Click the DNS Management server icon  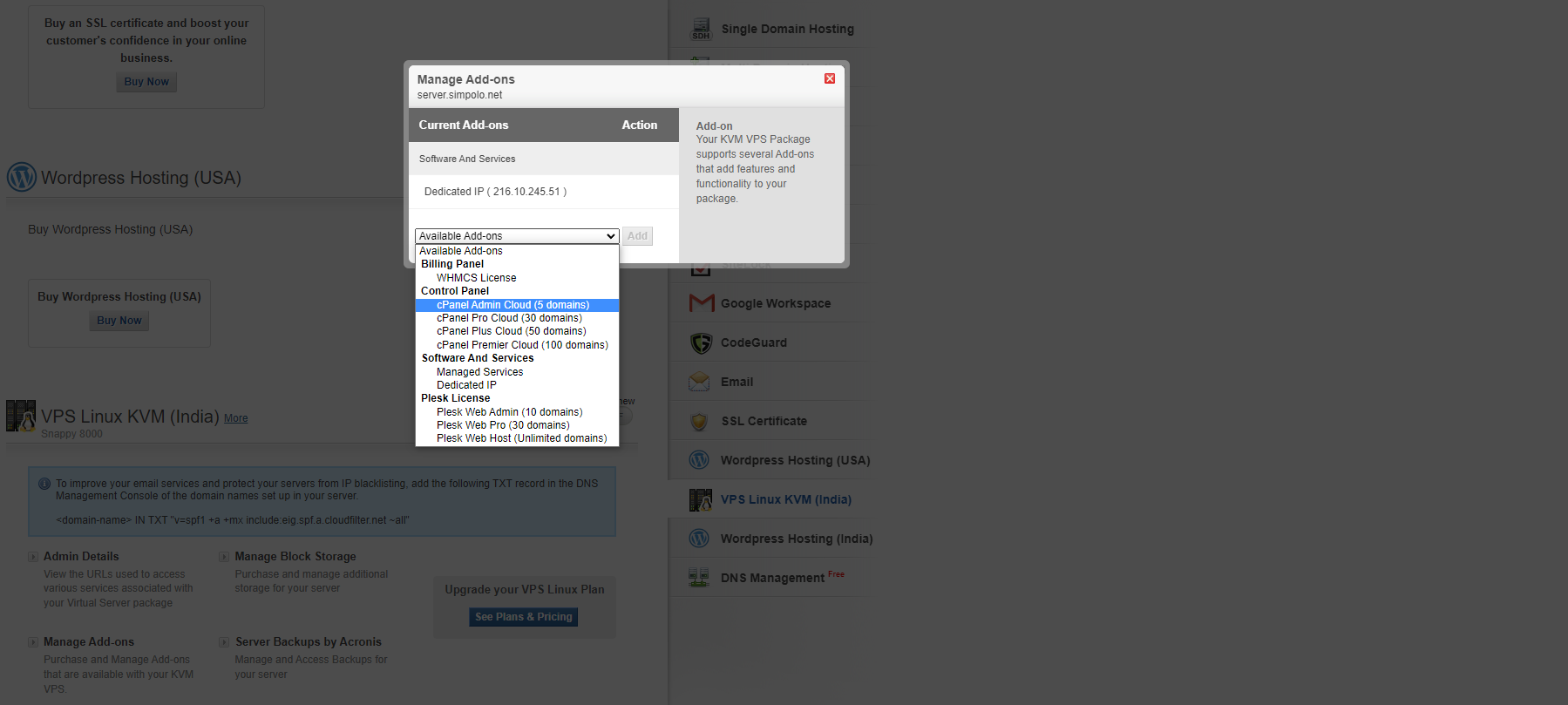(x=699, y=577)
